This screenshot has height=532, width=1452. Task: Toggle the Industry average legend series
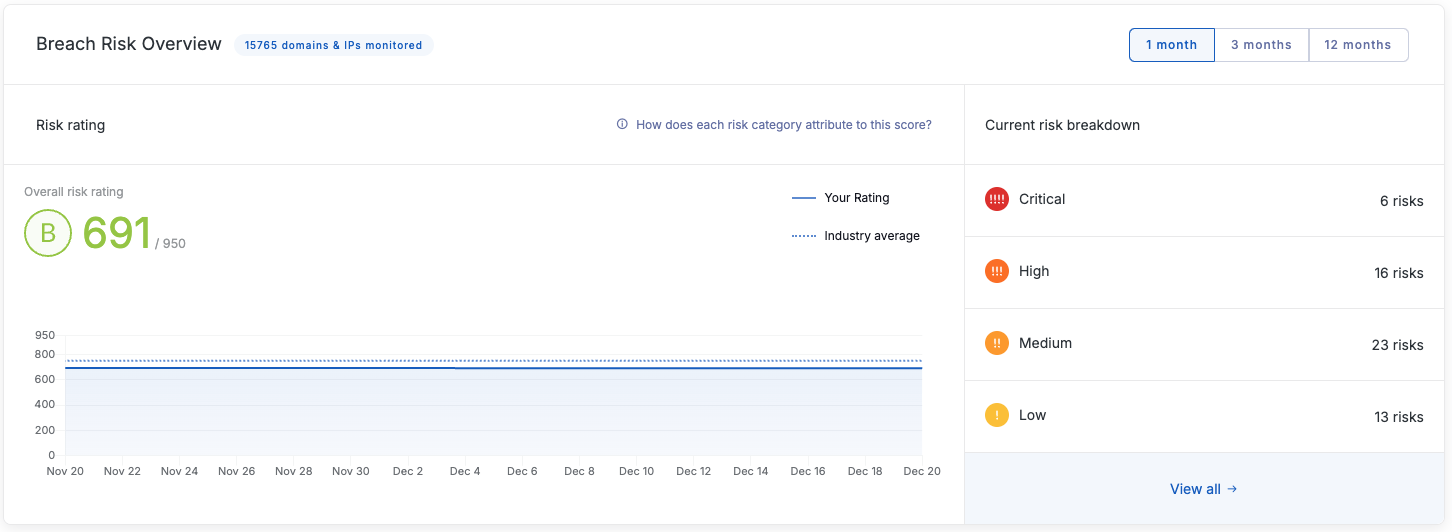[x=871, y=236]
